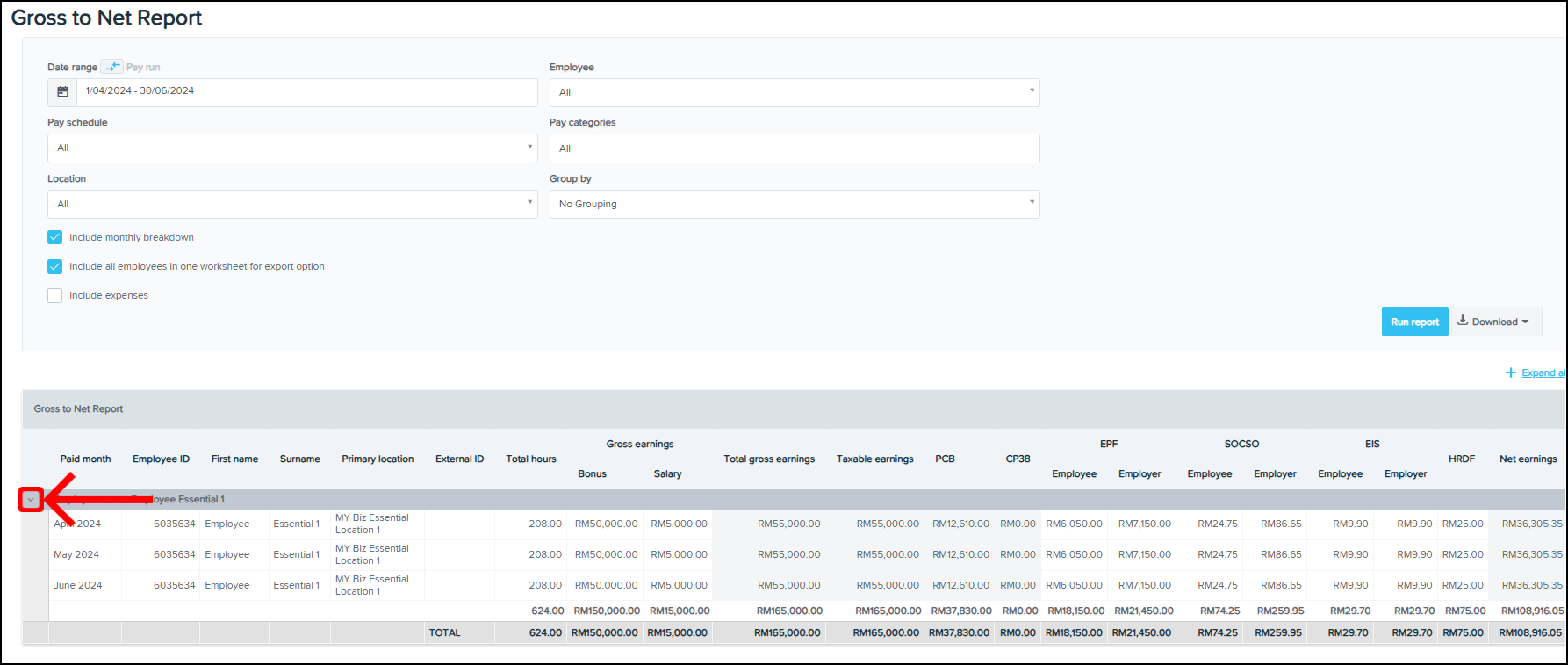Viewport: 1568px width, 665px height.
Task: Click the Net earnings column header
Action: pos(1528,459)
